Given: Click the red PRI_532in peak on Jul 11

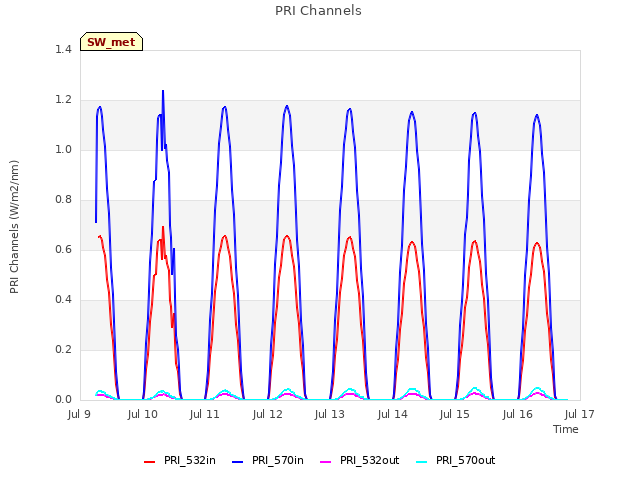Looking at the screenshot, I should pos(224,236).
